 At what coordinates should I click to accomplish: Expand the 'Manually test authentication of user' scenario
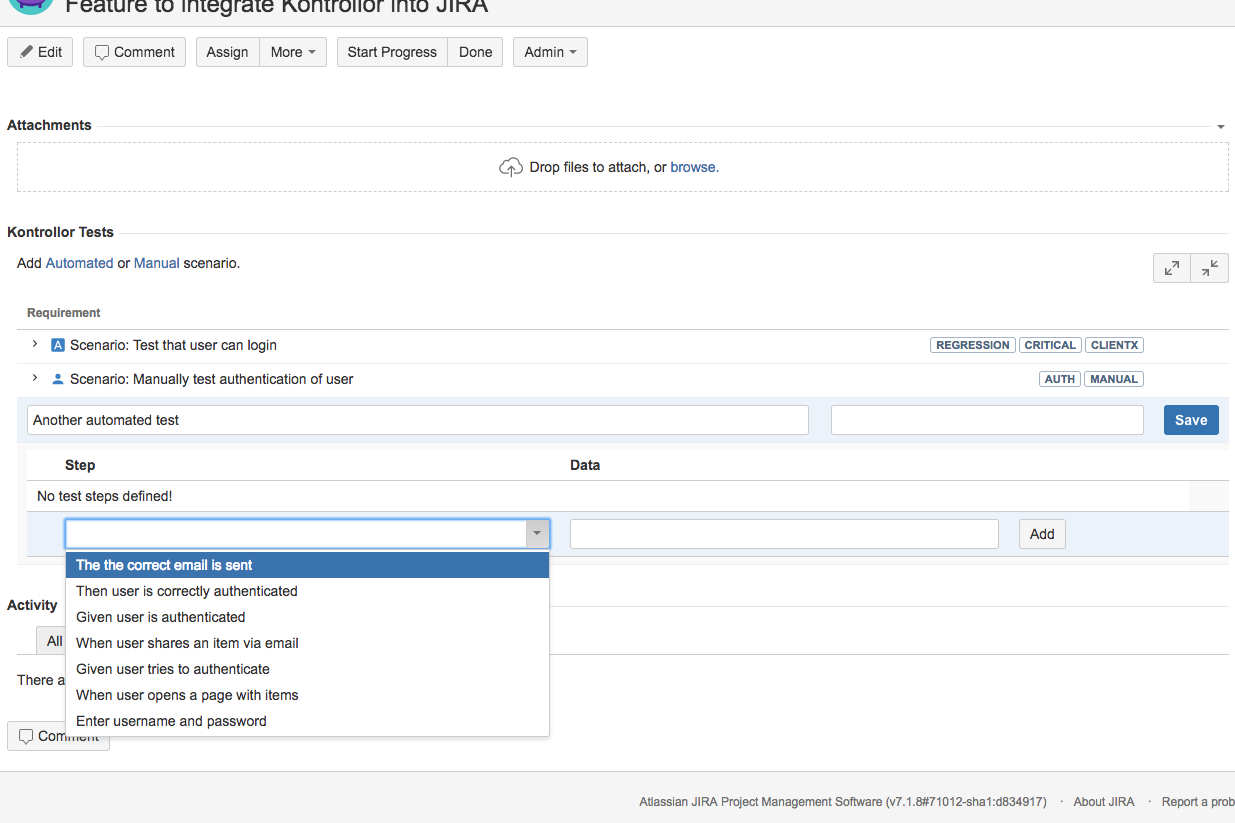pos(35,378)
